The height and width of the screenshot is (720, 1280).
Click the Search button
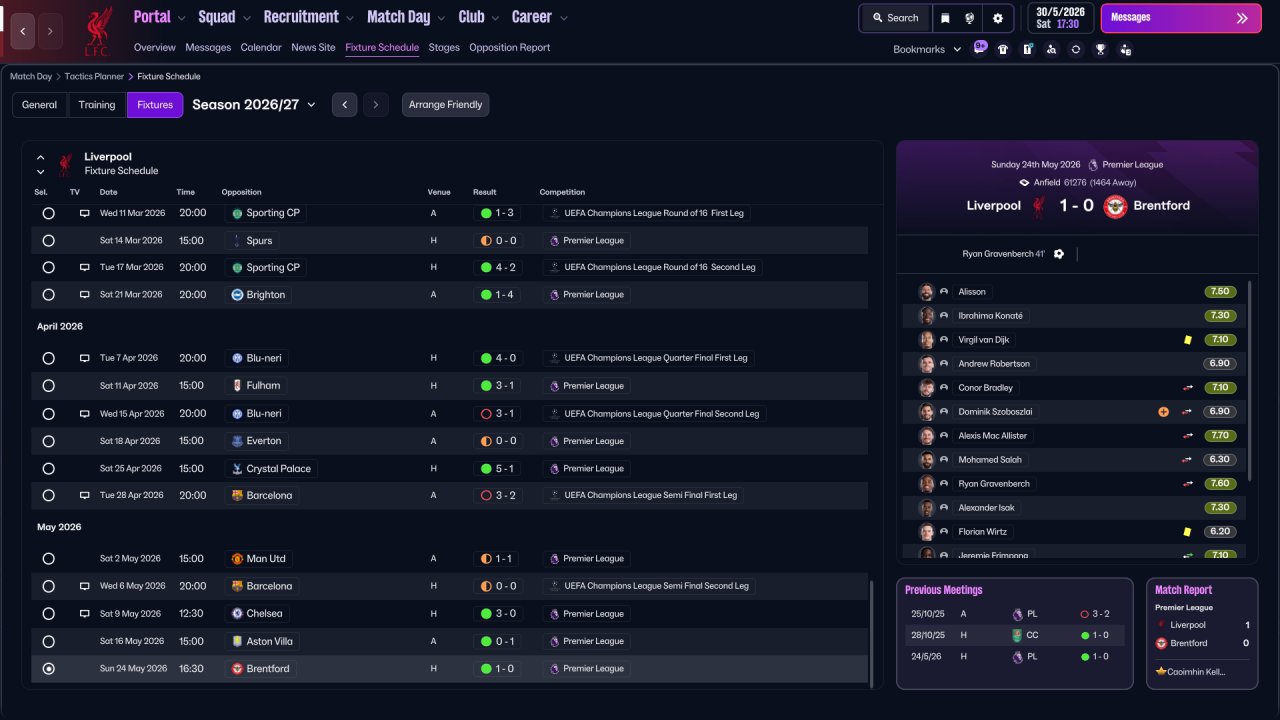[895, 18]
